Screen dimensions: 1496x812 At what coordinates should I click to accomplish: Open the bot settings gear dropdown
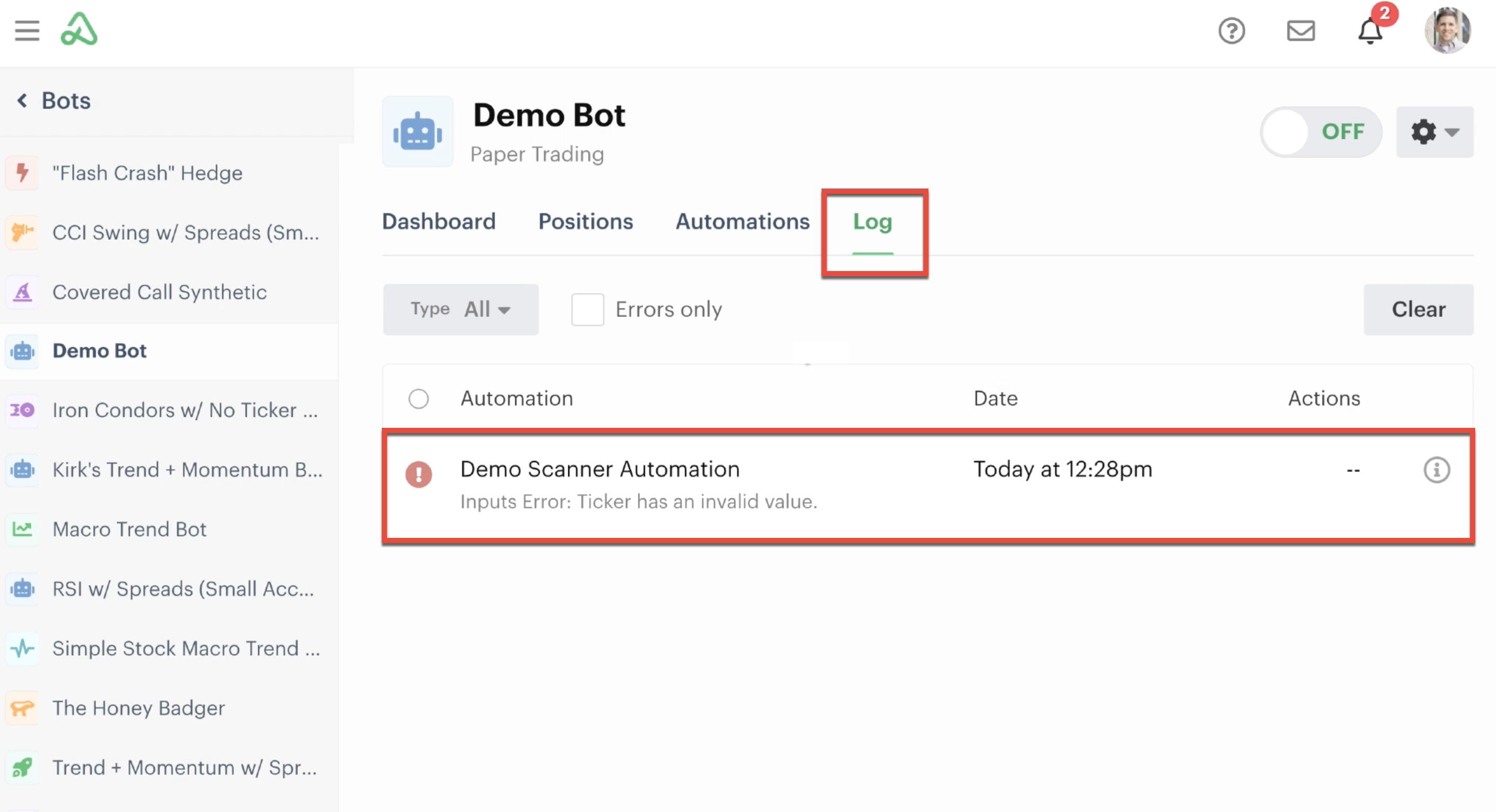pyautogui.click(x=1434, y=132)
